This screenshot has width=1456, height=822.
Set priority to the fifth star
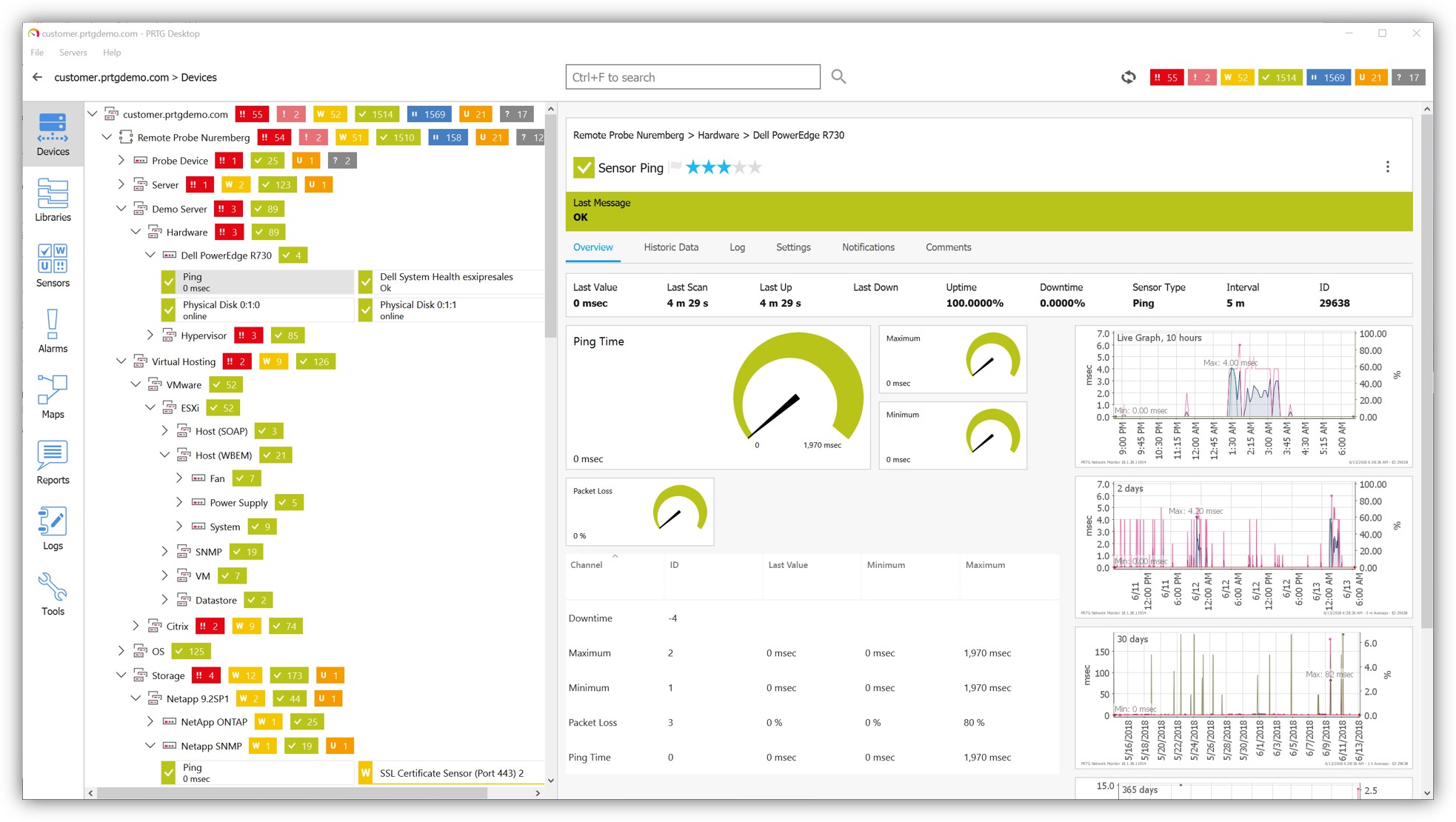(755, 167)
